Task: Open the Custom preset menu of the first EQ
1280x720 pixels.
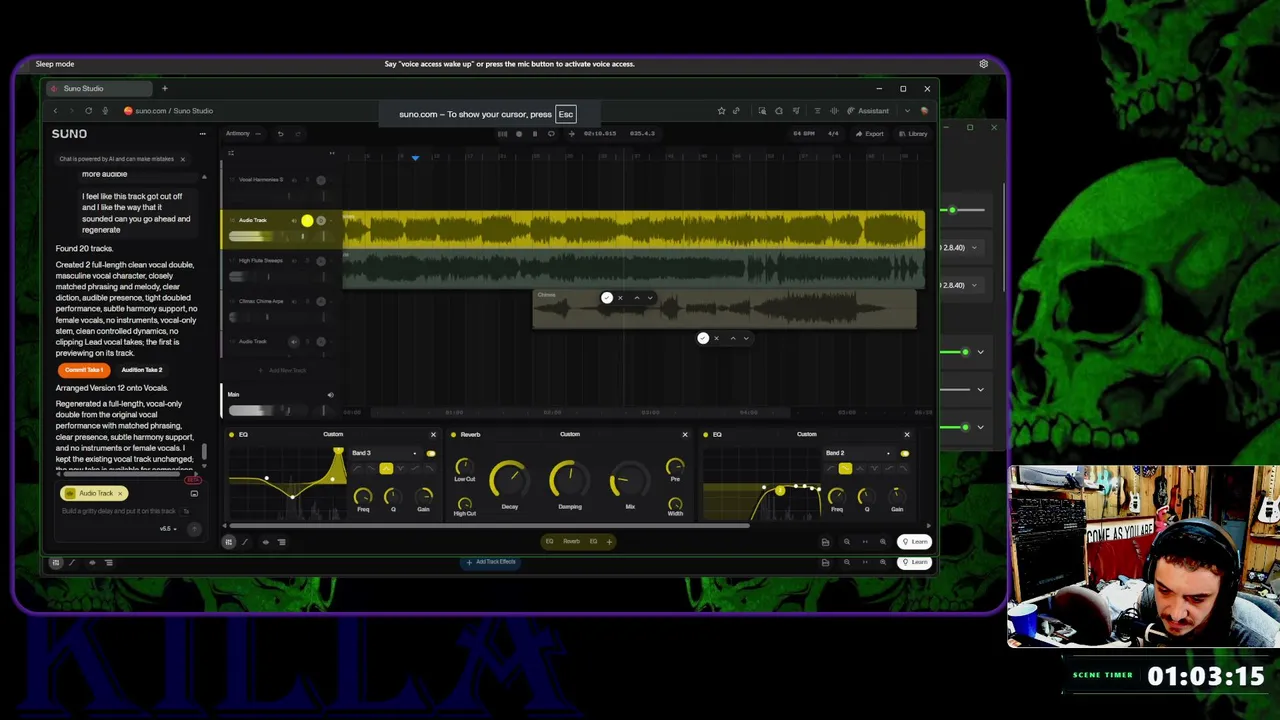Action: coord(333,435)
